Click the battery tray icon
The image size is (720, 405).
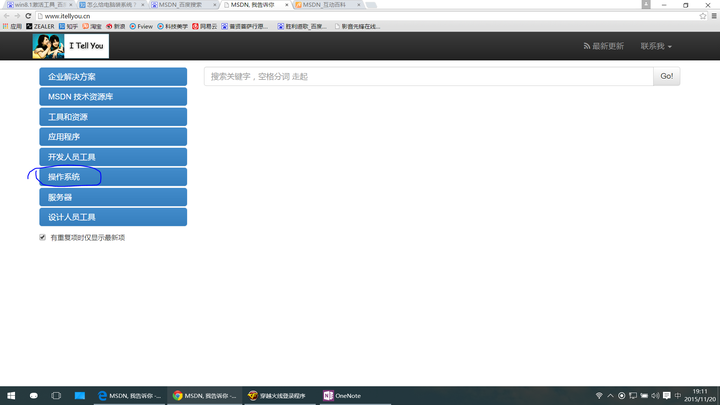(644, 395)
